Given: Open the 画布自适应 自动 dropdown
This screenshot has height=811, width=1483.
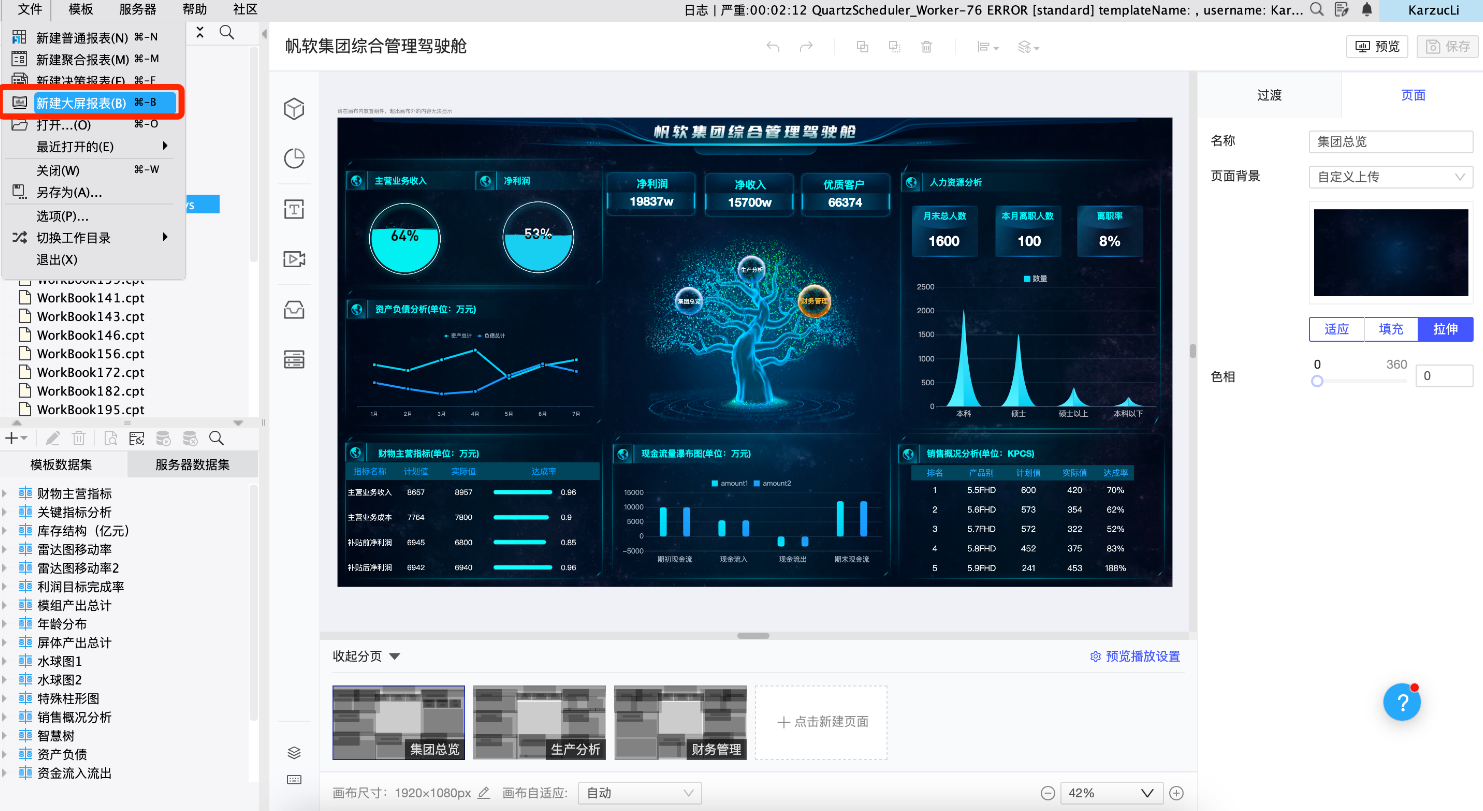Looking at the screenshot, I should point(640,793).
